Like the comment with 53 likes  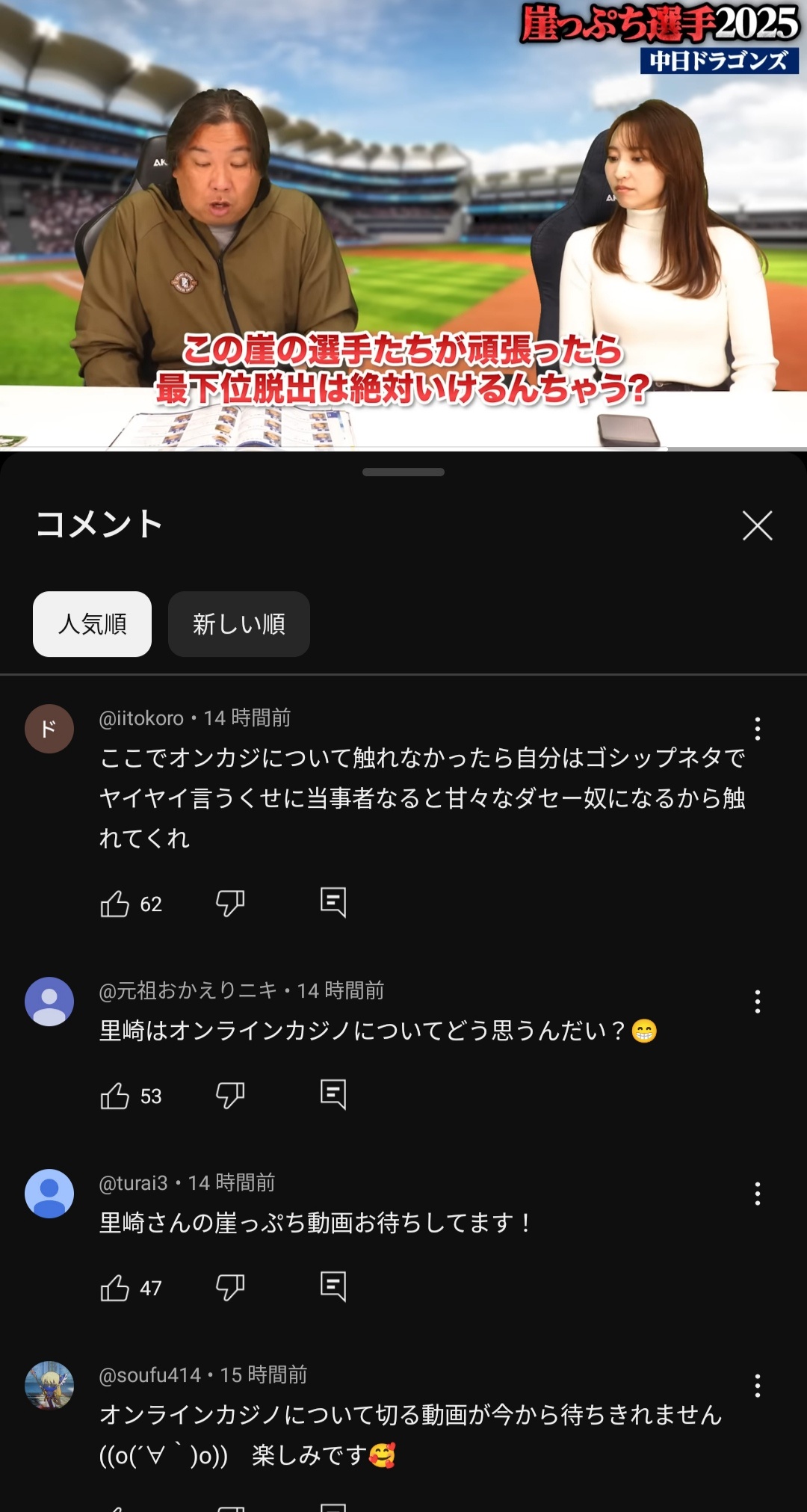coord(115,1096)
